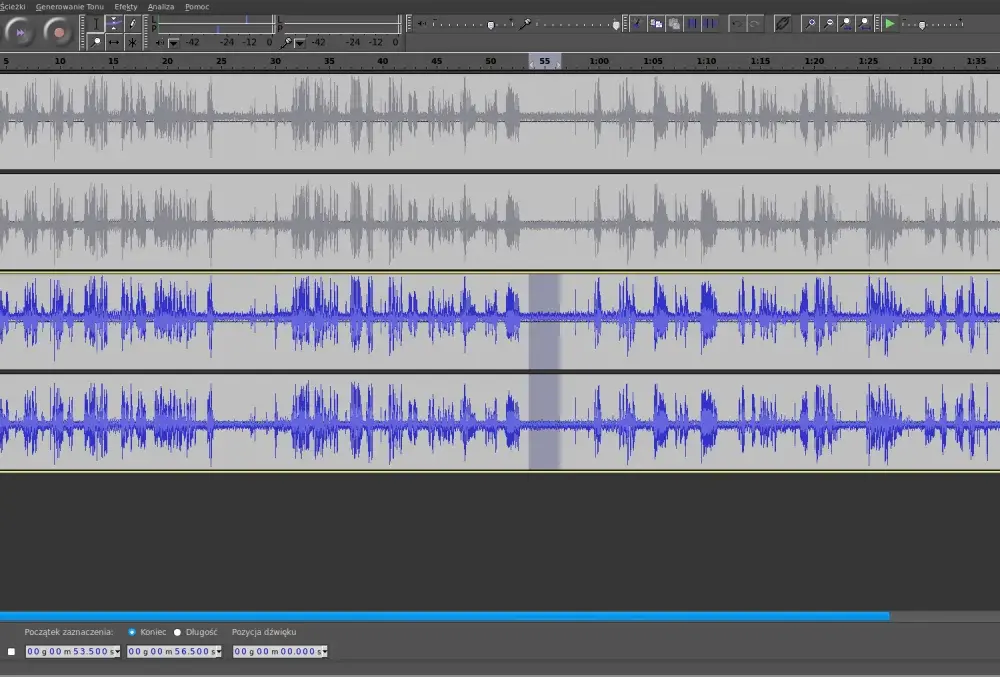The height and width of the screenshot is (677, 1000).
Task: Click the Zoom Out magnifier icon
Action: pyautogui.click(x=828, y=24)
